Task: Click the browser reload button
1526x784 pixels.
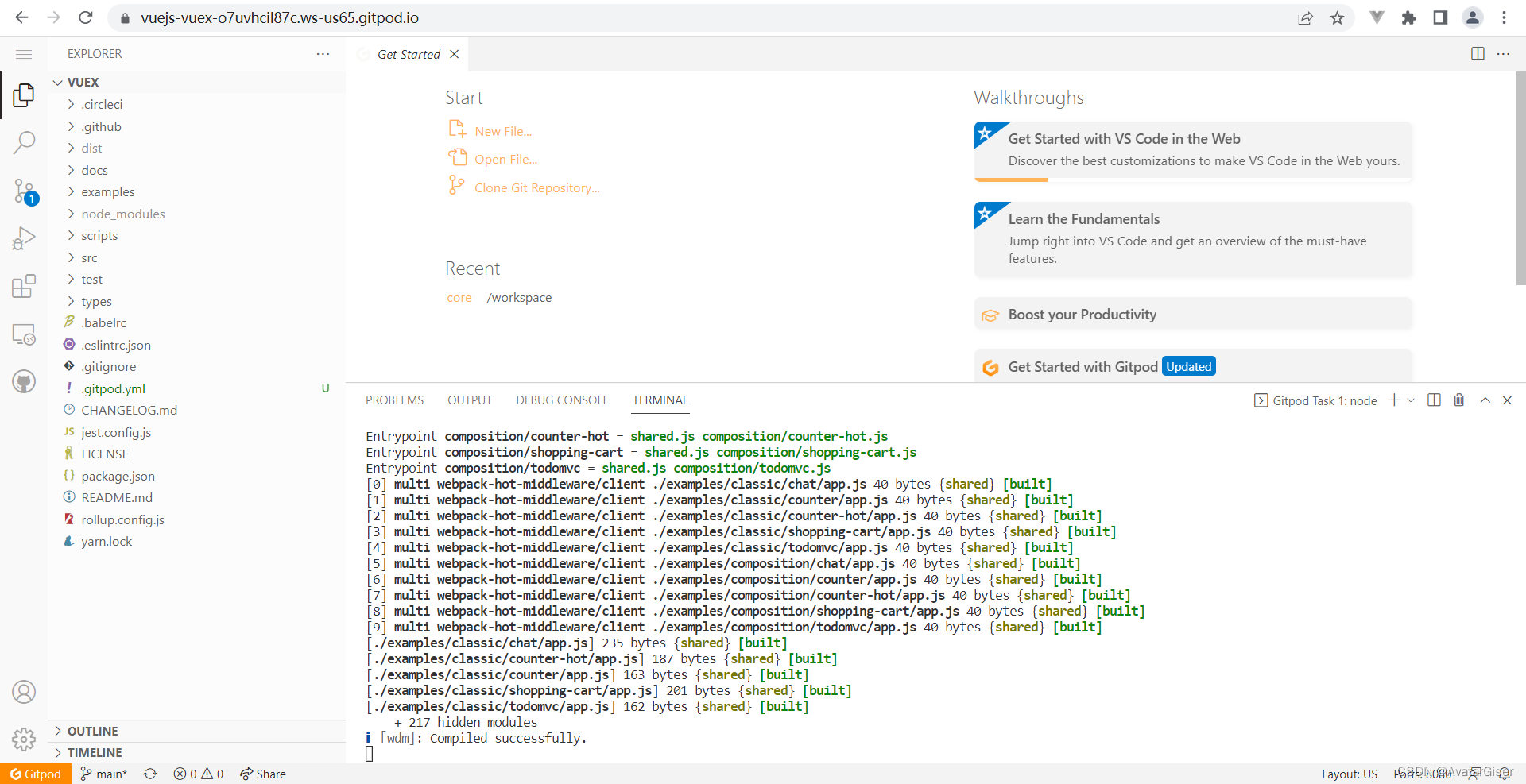Action: point(86,17)
